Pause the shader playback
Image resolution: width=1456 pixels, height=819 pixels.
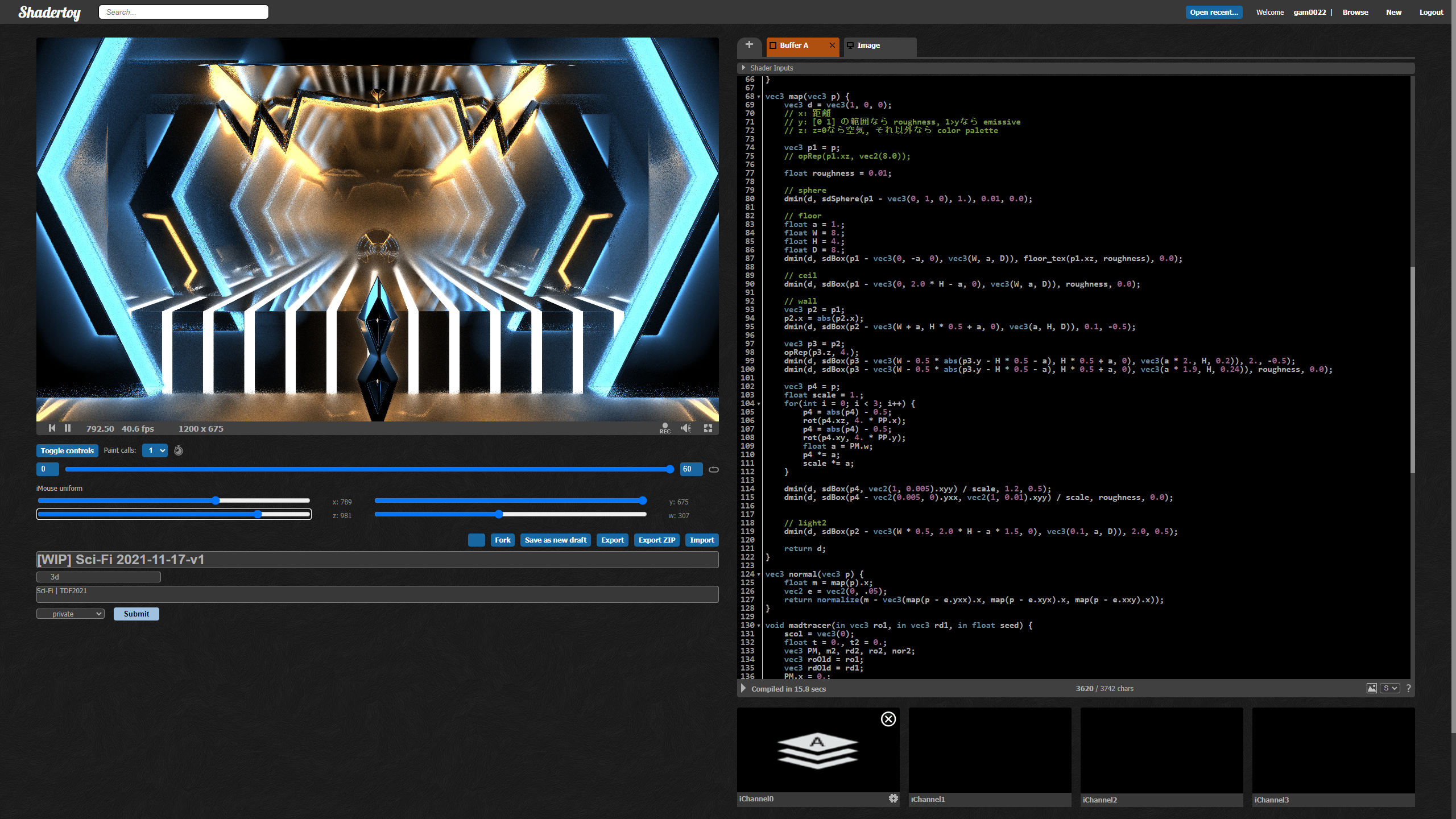tap(68, 428)
